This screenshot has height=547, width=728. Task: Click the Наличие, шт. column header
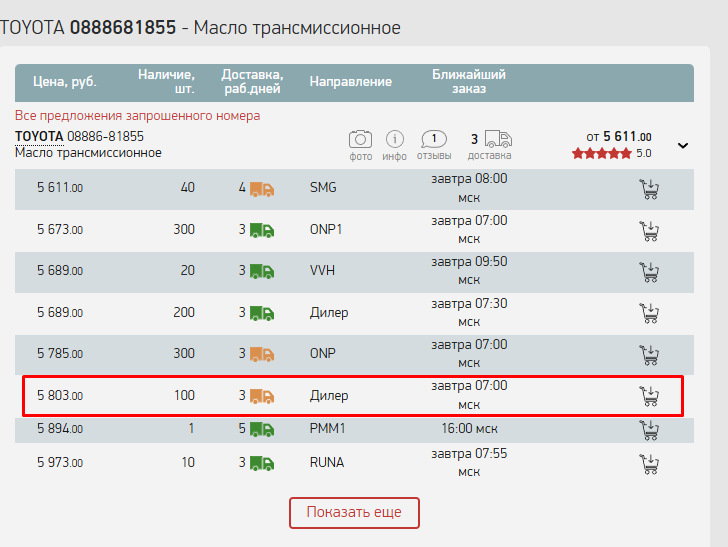tap(166, 81)
